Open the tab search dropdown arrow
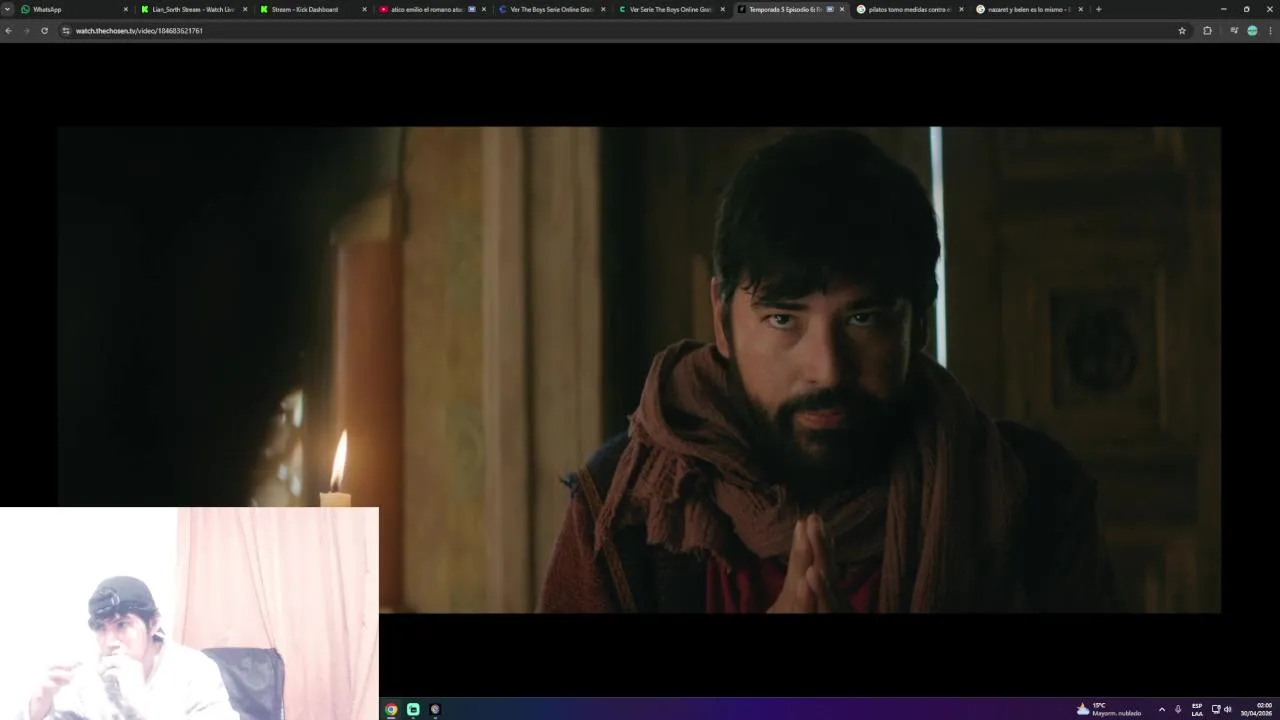Screen dimensions: 1280x720 [7, 9]
